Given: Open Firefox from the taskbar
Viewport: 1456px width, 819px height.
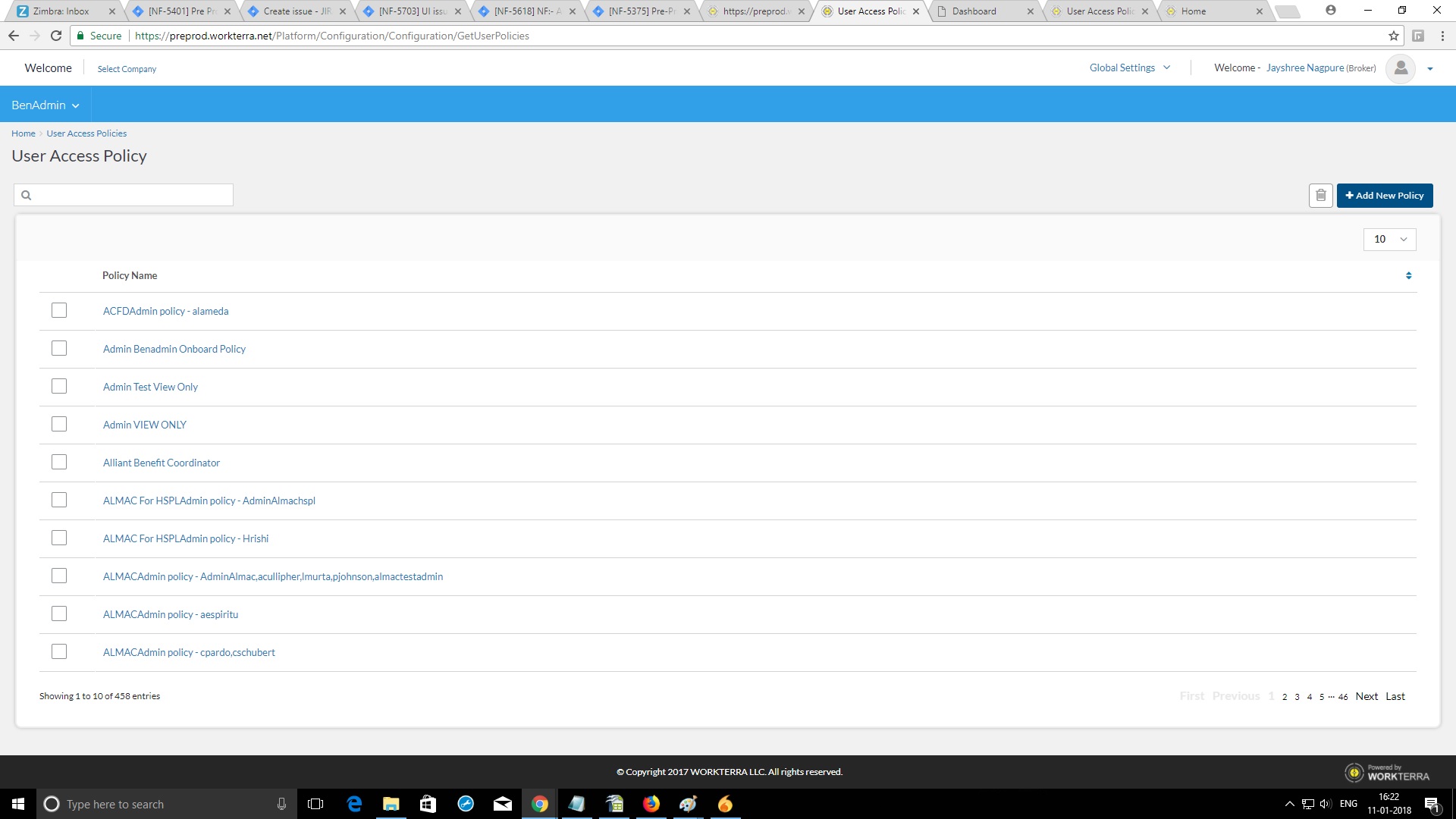Looking at the screenshot, I should [651, 804].
